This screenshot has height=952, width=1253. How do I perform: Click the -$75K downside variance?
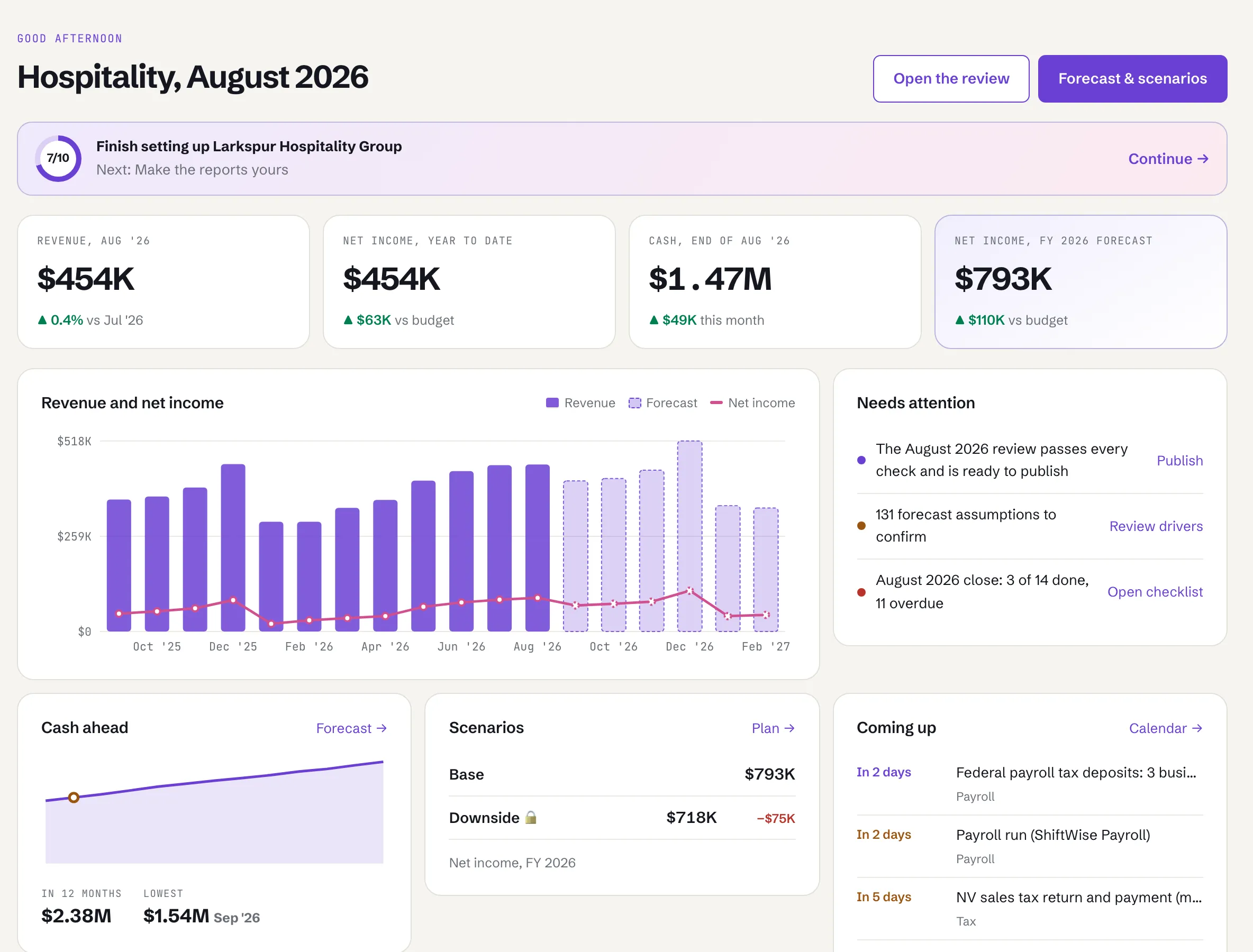click(776, 818)
